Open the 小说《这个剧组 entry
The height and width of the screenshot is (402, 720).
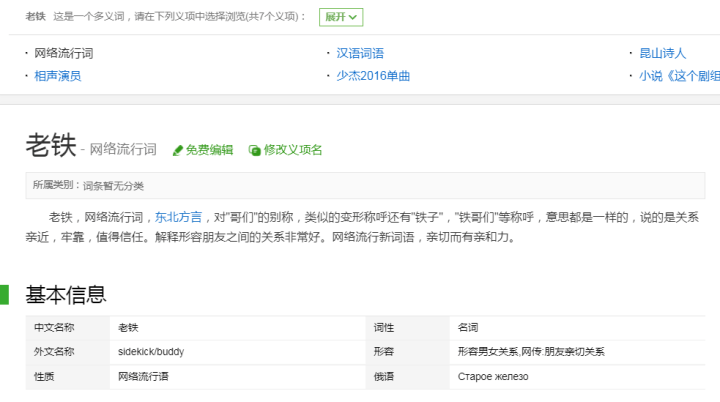coord(679,76)
